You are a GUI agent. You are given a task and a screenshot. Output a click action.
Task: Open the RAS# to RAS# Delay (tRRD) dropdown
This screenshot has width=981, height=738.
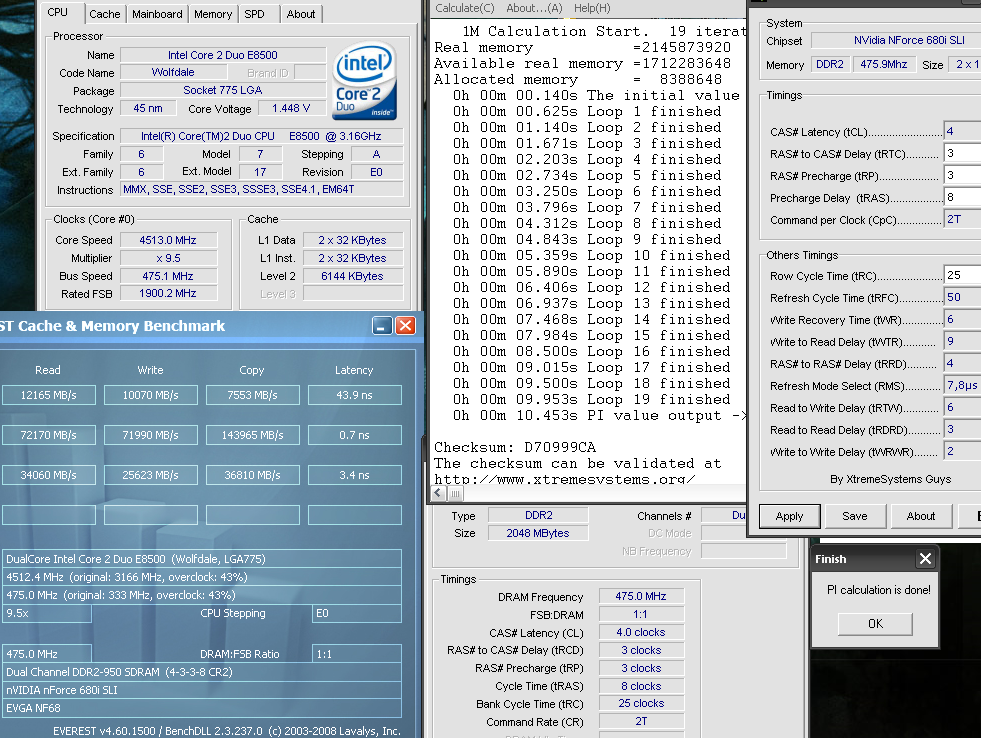(x=962, y=363)
